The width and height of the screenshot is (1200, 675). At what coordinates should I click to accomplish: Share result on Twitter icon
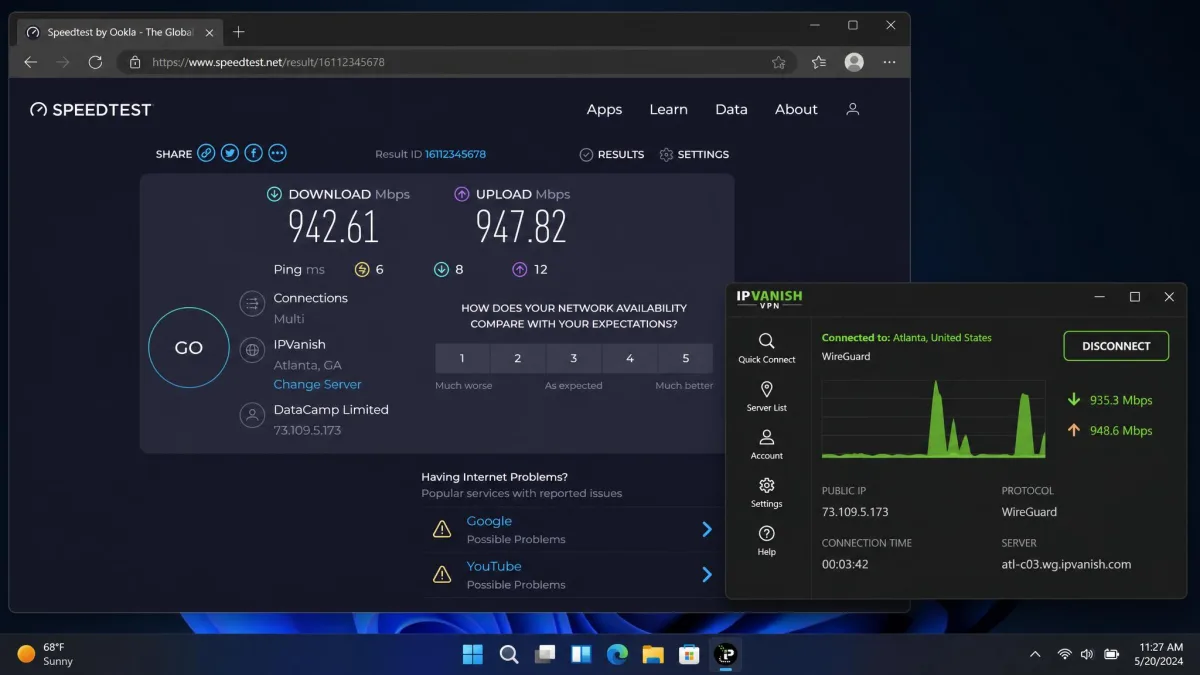(230, 153)
